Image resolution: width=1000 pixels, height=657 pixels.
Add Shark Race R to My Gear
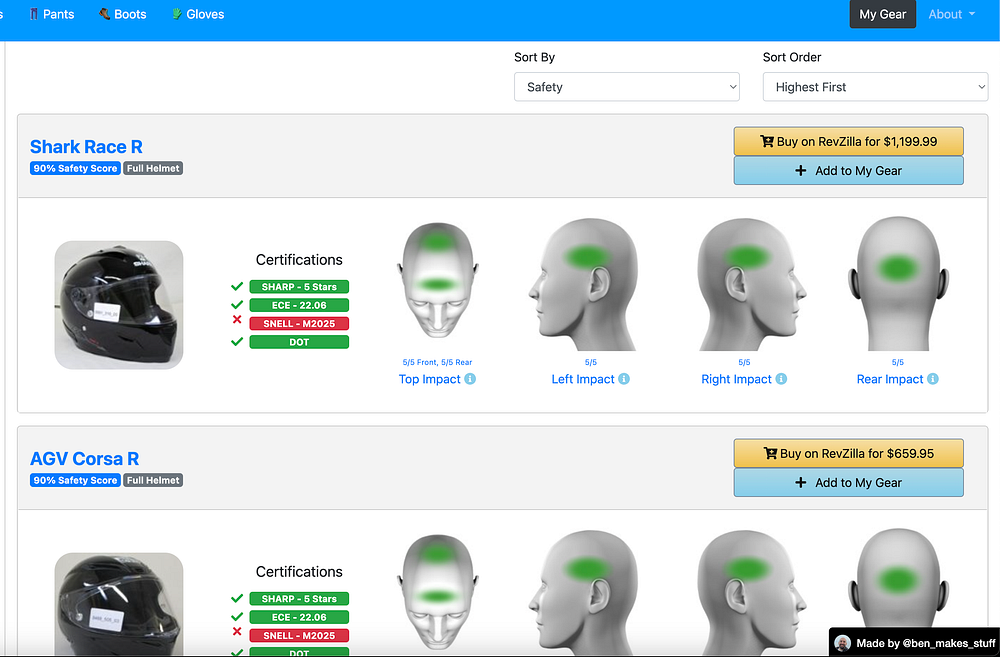tap(848, 170)
